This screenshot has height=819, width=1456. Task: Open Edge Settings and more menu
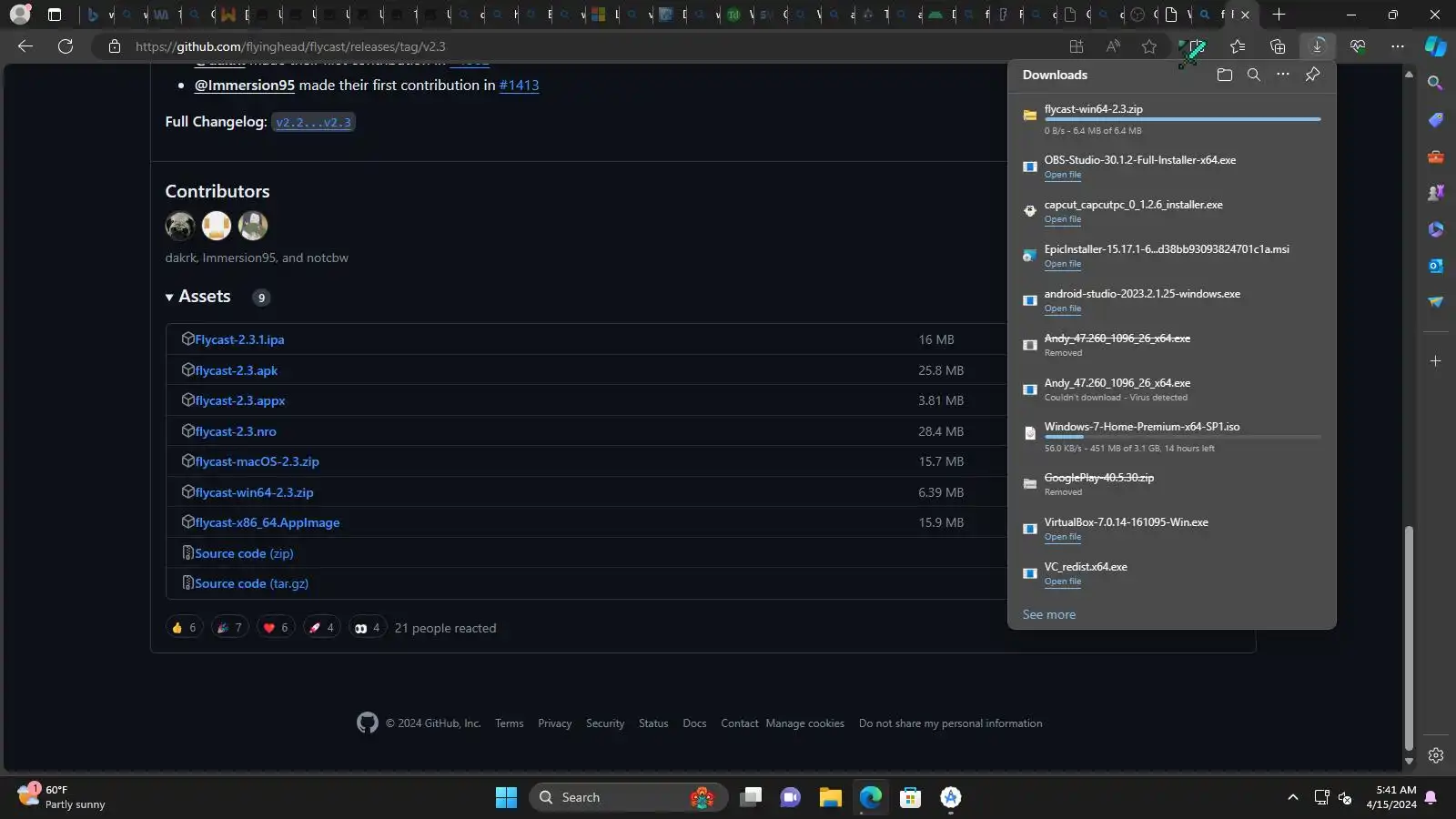click(1398, 46)
